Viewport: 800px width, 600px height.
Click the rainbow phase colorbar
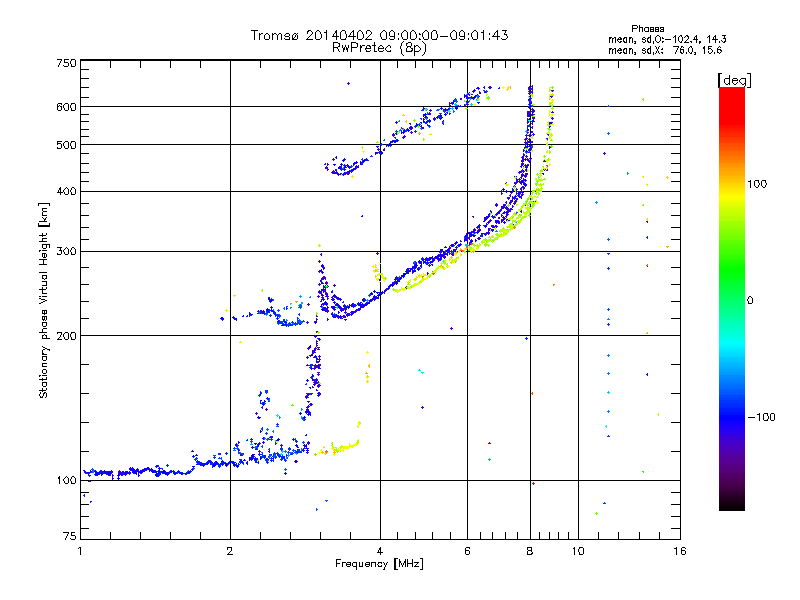[x=732, y=298]
